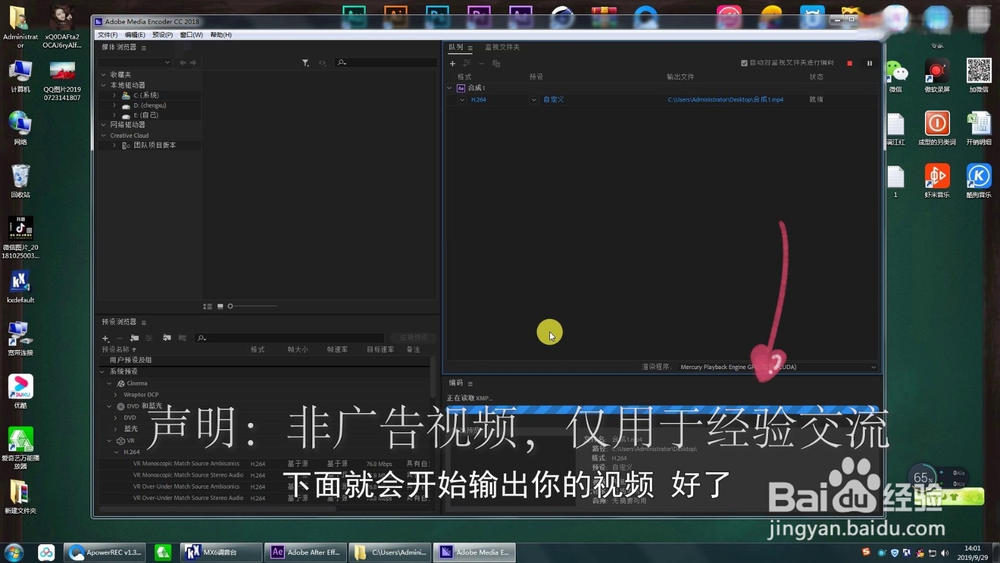
Task: Switch media browser to thumbnail view icon
Action: (220, 307)
